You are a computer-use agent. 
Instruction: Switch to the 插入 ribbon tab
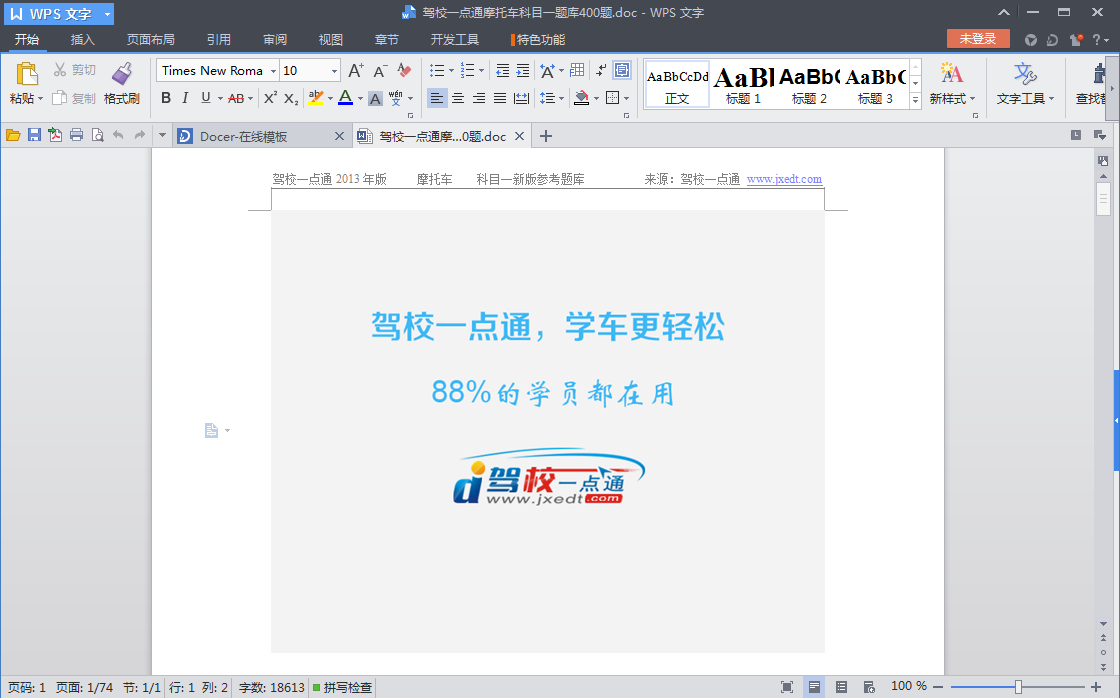click(81, 39)
